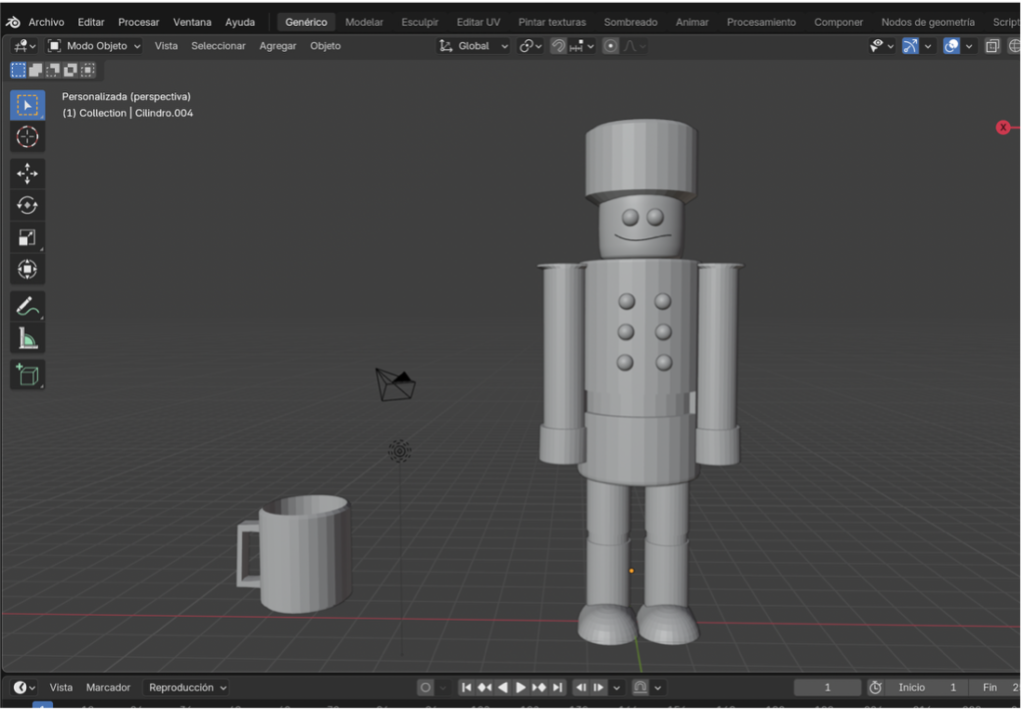Open the Agregar menu
Screen dimensions: 1024x710
click(277, 45)
